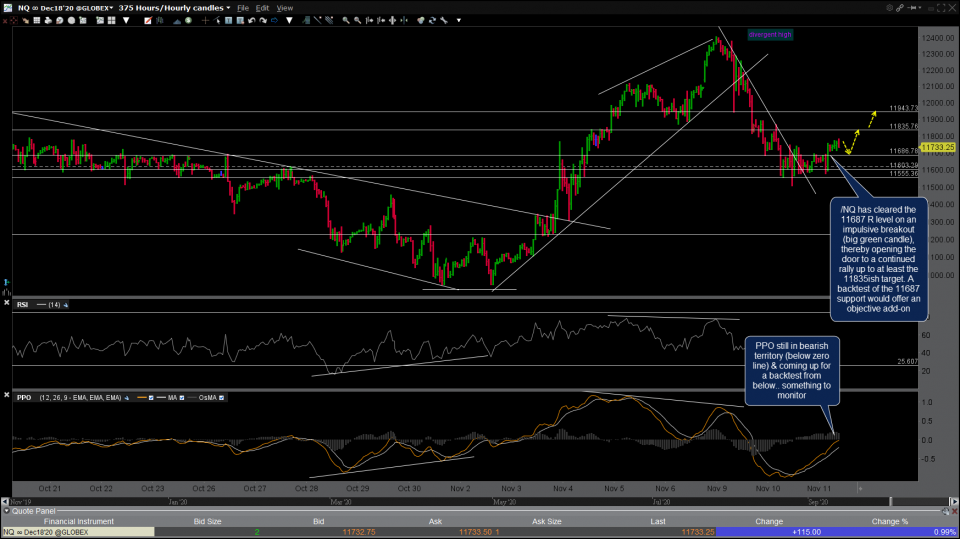Viewport: 960px width, 539px height.
Task: Click the divergent high chart label
Action: pos(770,35)
